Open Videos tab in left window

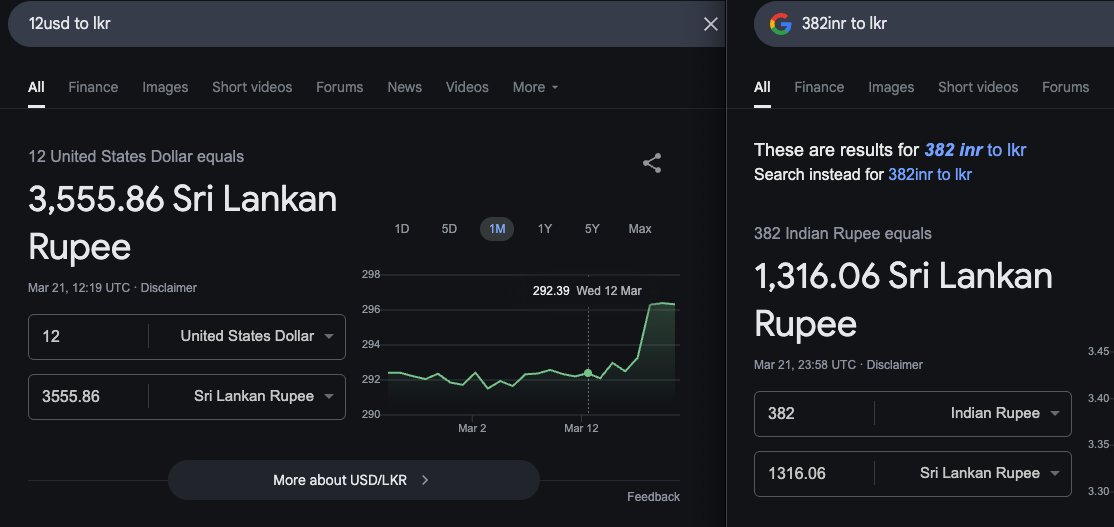[x=467, y=87]
